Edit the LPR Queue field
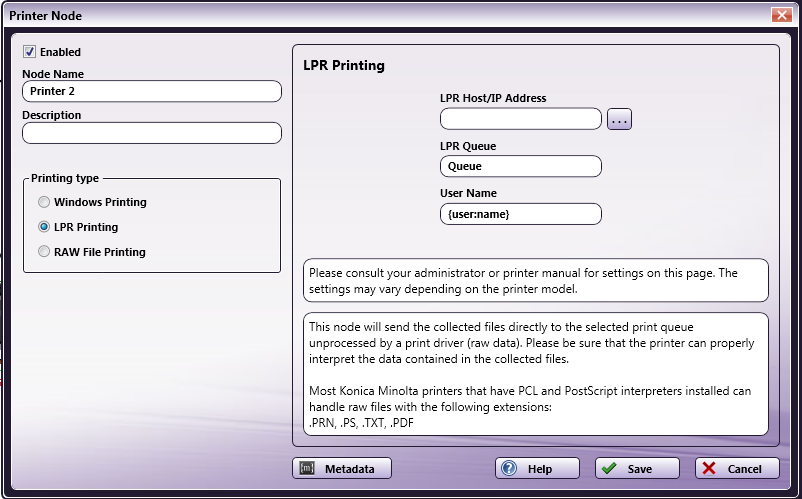The width and height of the screenshot is (802, 499). [x=521, y=166]
